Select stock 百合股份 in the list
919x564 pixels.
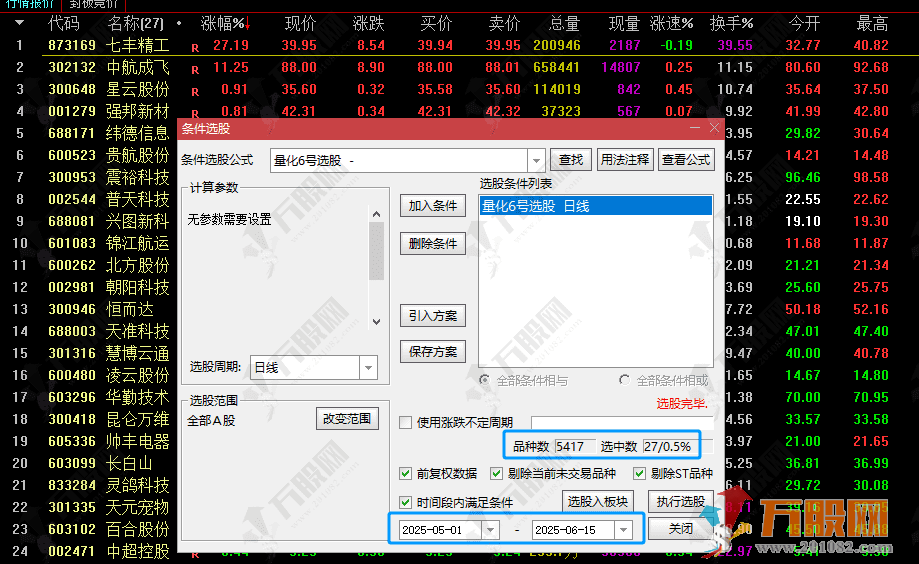(x=138, y=529)
